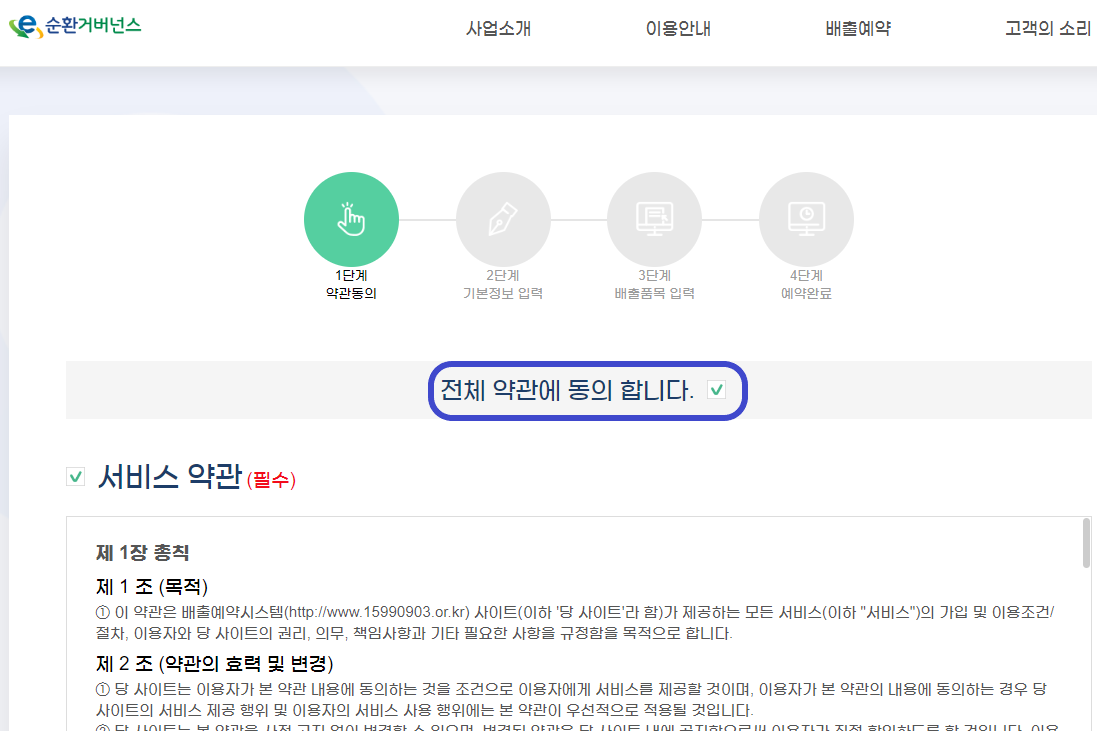This screenshot has height=731, width=1097.
Task: Click the Step 4 예약완료 clock-monitor icon
Action: pyautogui.click(x=806, y=218)
